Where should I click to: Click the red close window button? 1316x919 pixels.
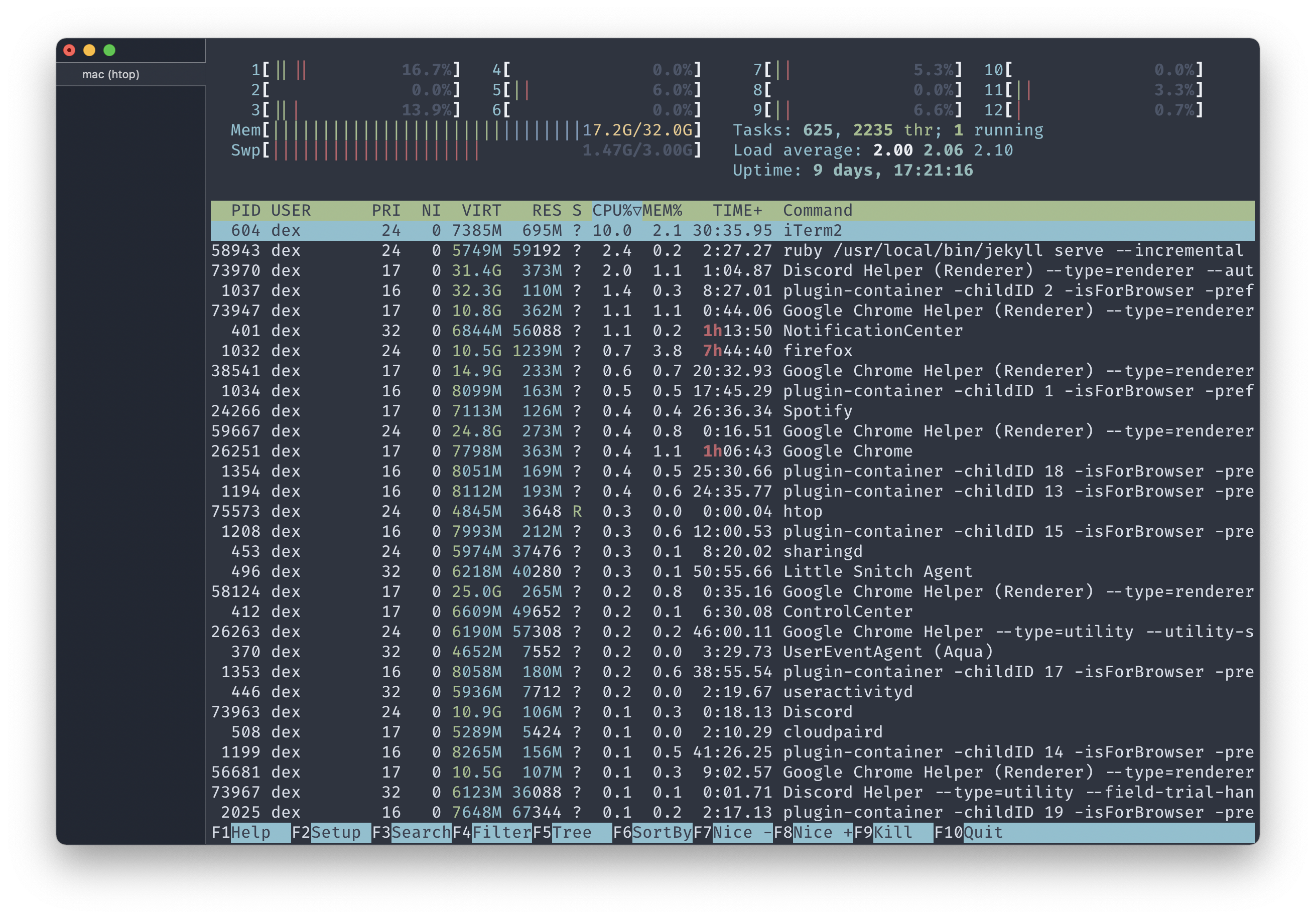(69, 51)
